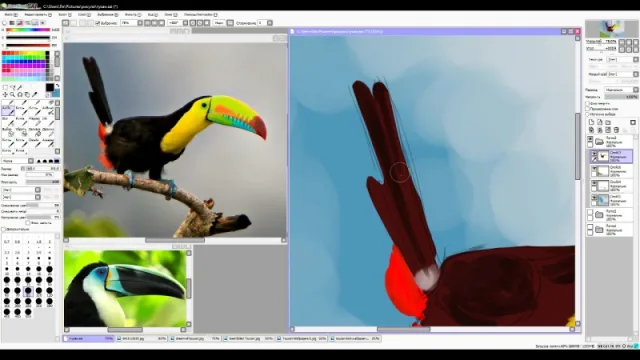Select the rotate canvas tool
Viewport: 640px width, 360px height.
tap(20, 95)
